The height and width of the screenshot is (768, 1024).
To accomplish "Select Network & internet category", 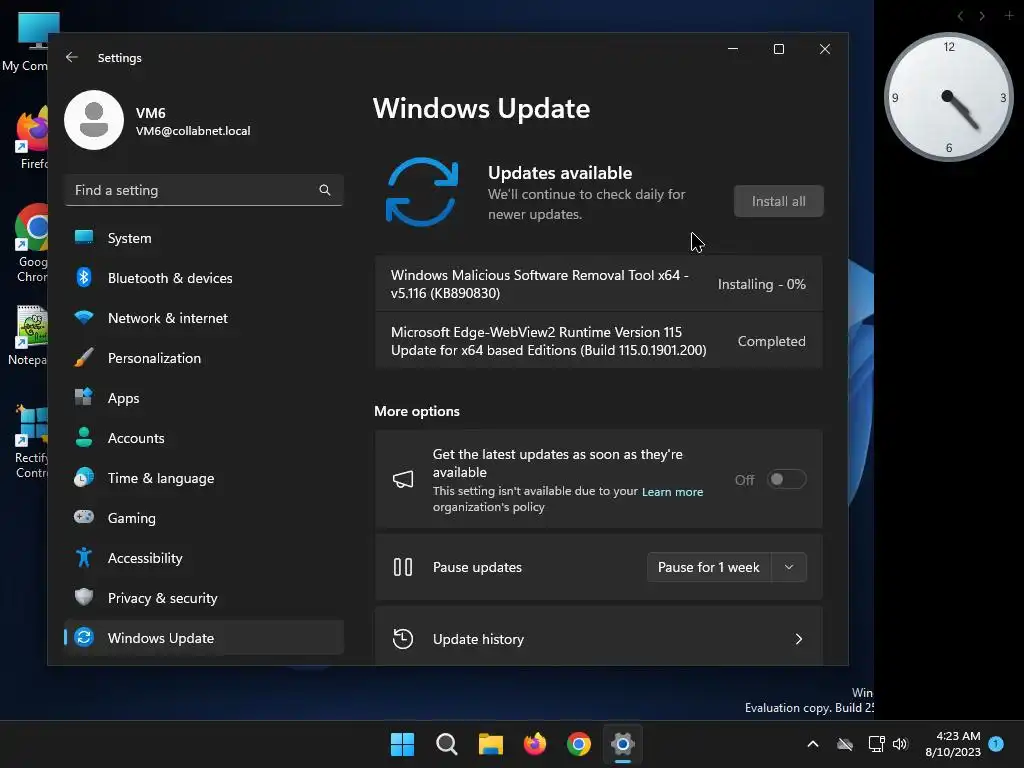I will pyautogui.click(x=204, y=317).
